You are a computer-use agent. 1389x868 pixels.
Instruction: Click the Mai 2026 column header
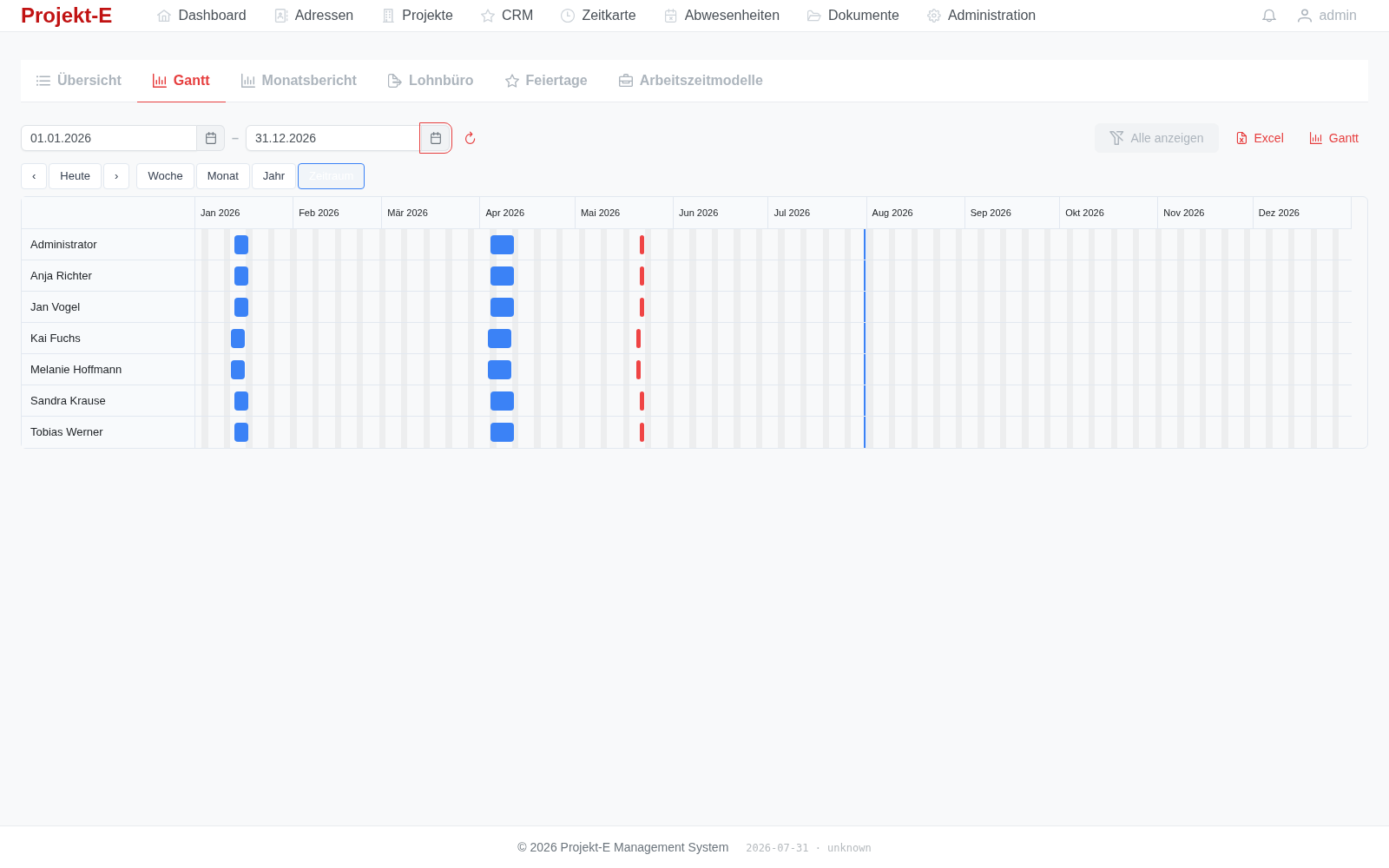(x=623, y=213)
